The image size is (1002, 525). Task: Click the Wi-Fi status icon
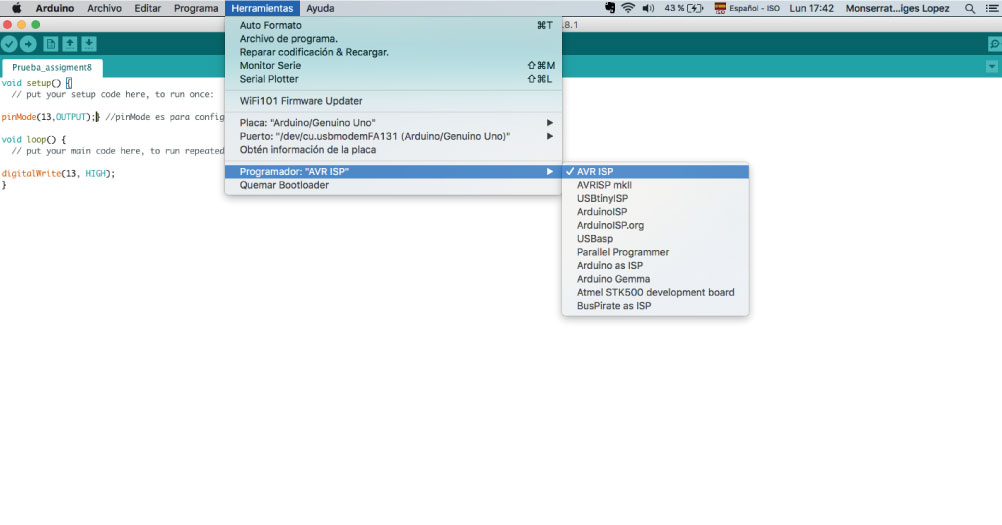pyautogui.click(x=628, y=8)
